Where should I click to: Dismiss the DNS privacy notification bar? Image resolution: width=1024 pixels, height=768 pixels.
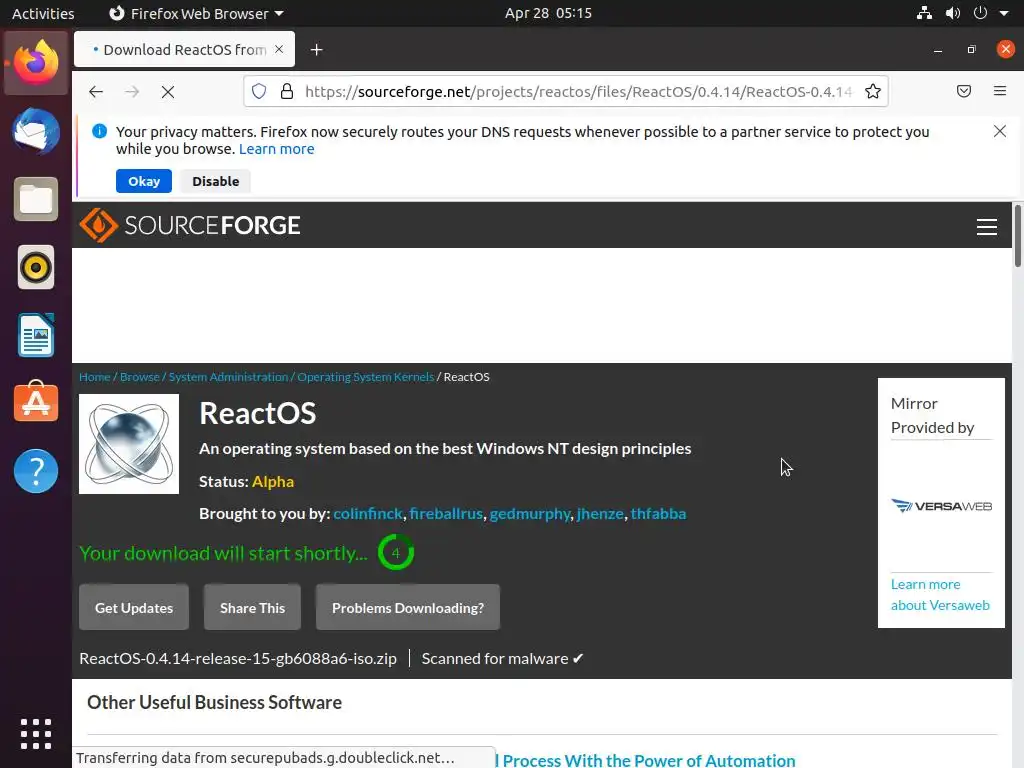pos(1000,131)
